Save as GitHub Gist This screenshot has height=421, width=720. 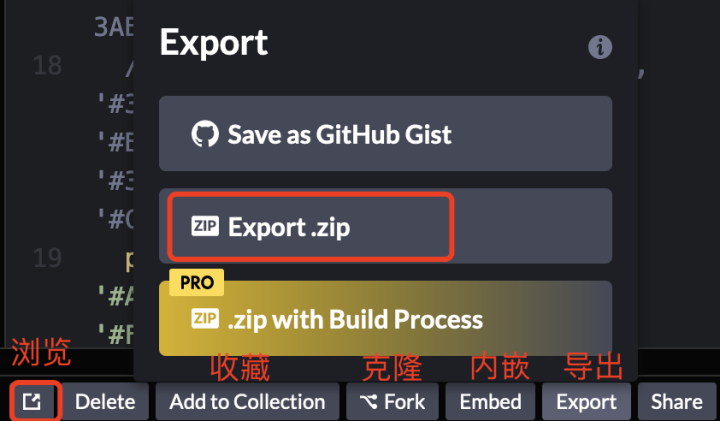point(385,134)
